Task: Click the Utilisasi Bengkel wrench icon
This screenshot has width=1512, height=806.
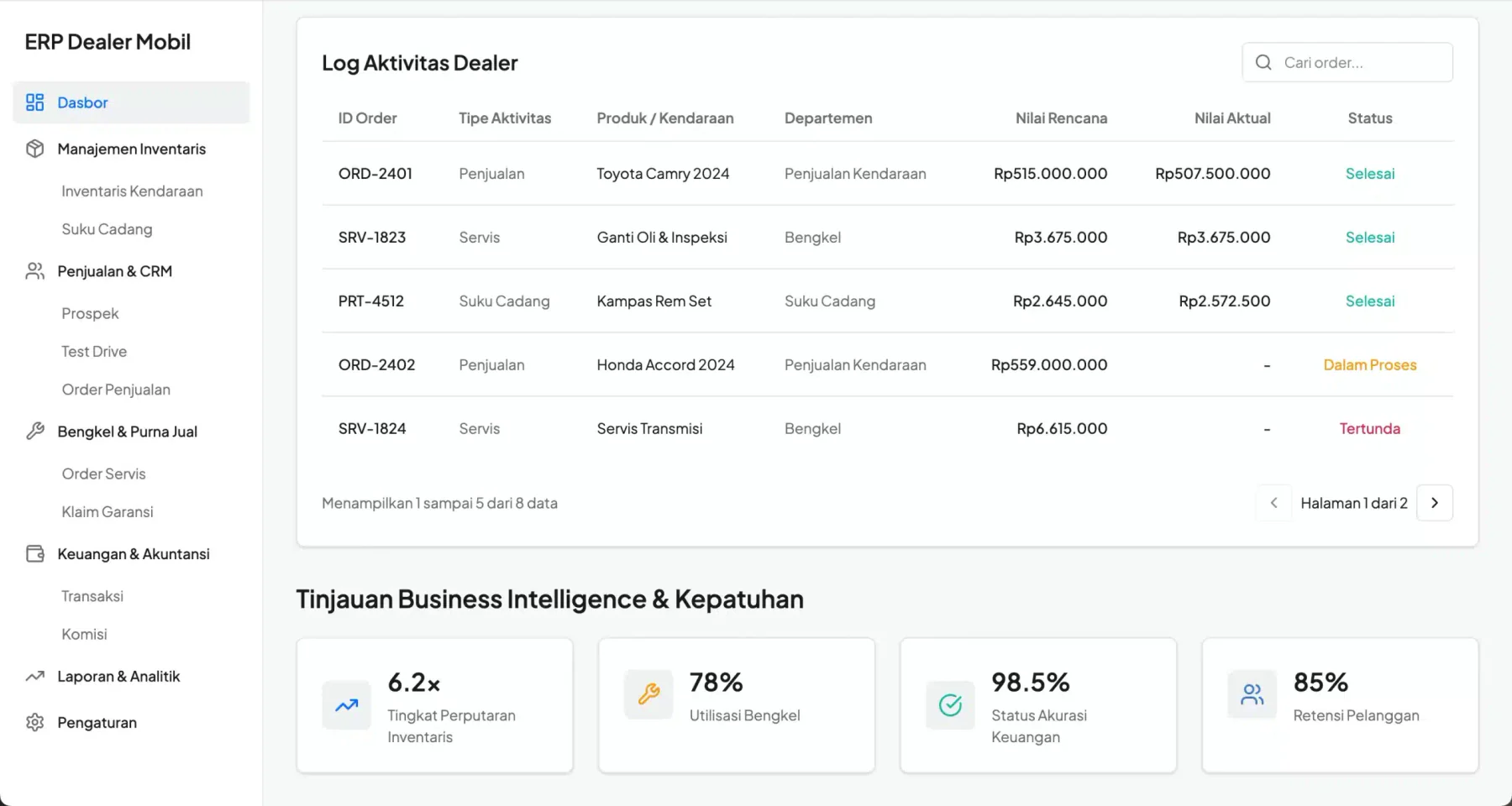Action: [648, 694]
